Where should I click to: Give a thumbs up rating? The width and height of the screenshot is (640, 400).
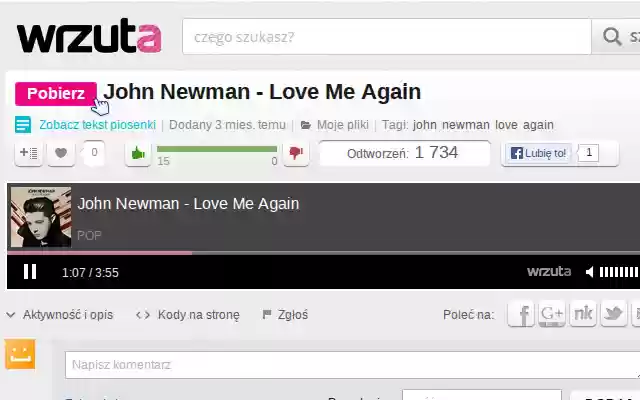[138, 153]
